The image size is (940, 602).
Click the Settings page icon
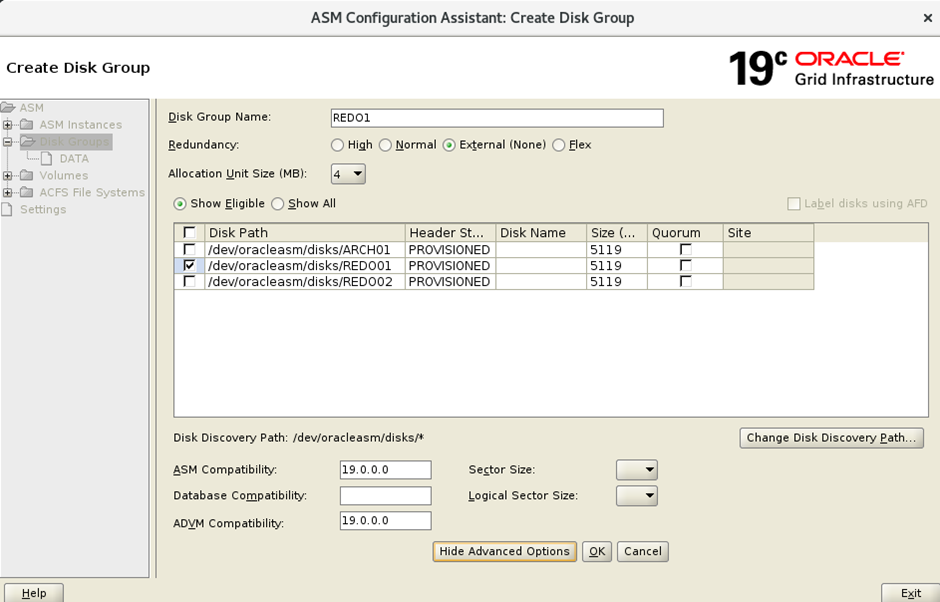(7, 209)
